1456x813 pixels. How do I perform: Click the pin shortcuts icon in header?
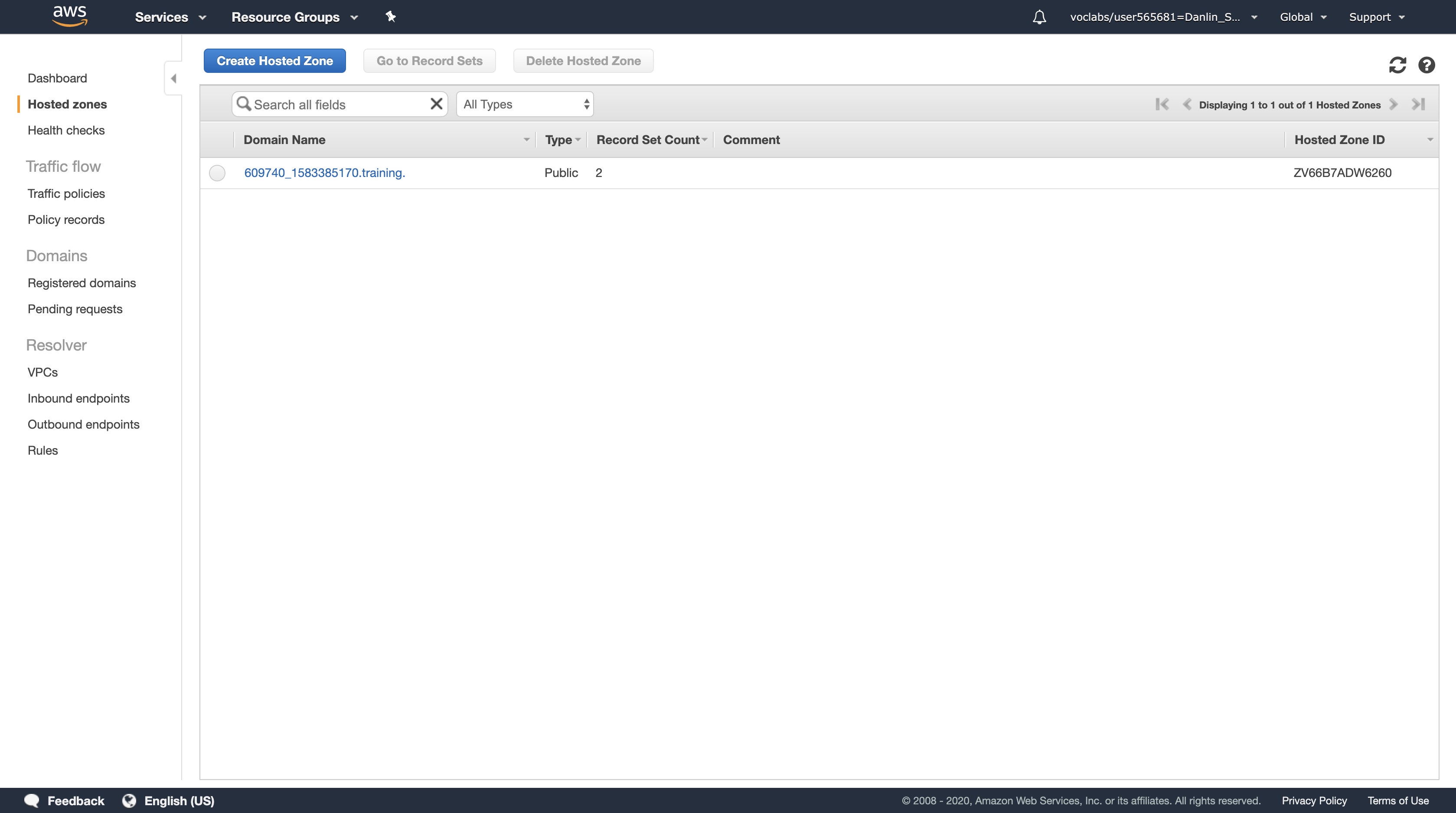click(391, 16)
